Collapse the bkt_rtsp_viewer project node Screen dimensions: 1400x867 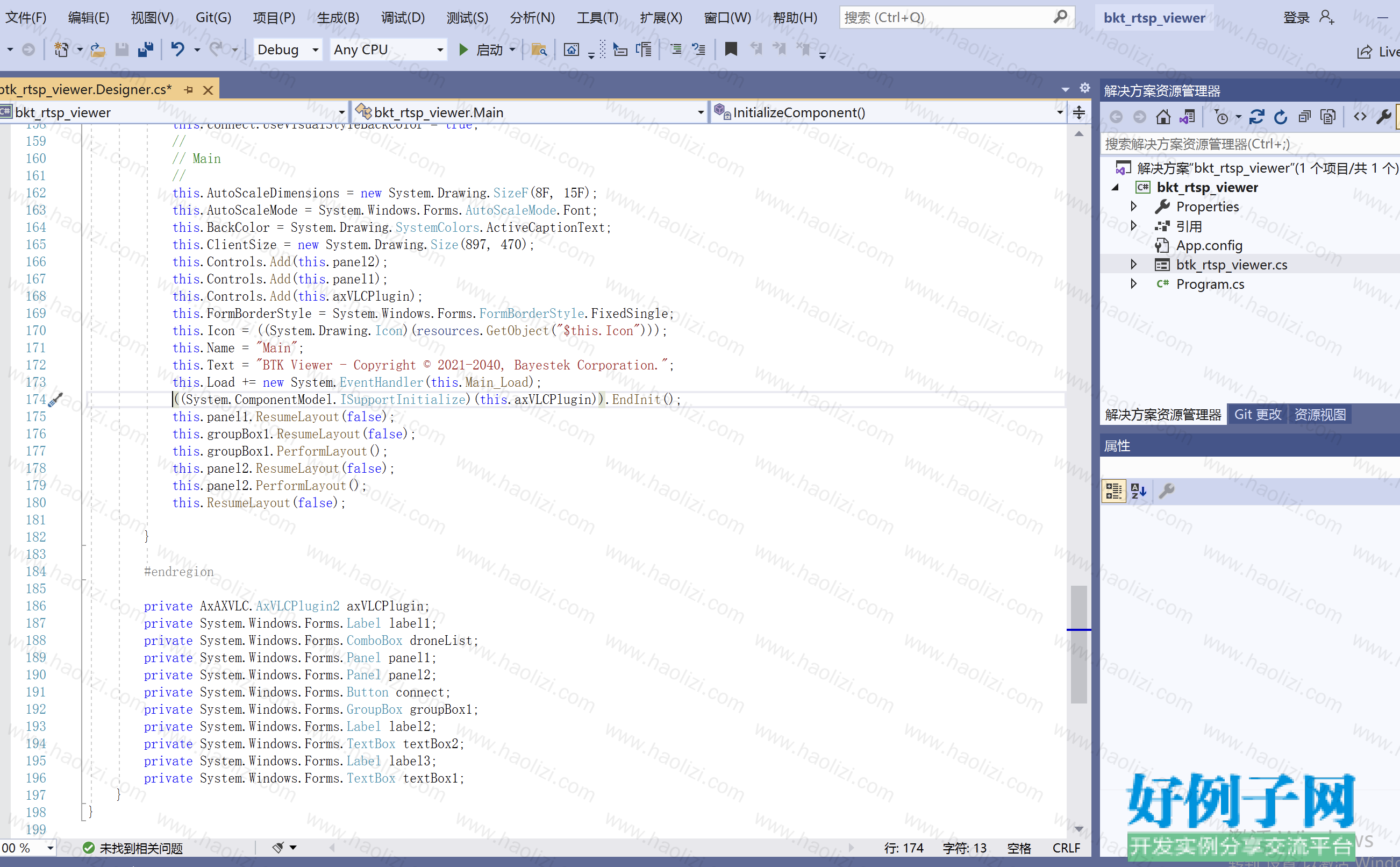coord(1115,188)
